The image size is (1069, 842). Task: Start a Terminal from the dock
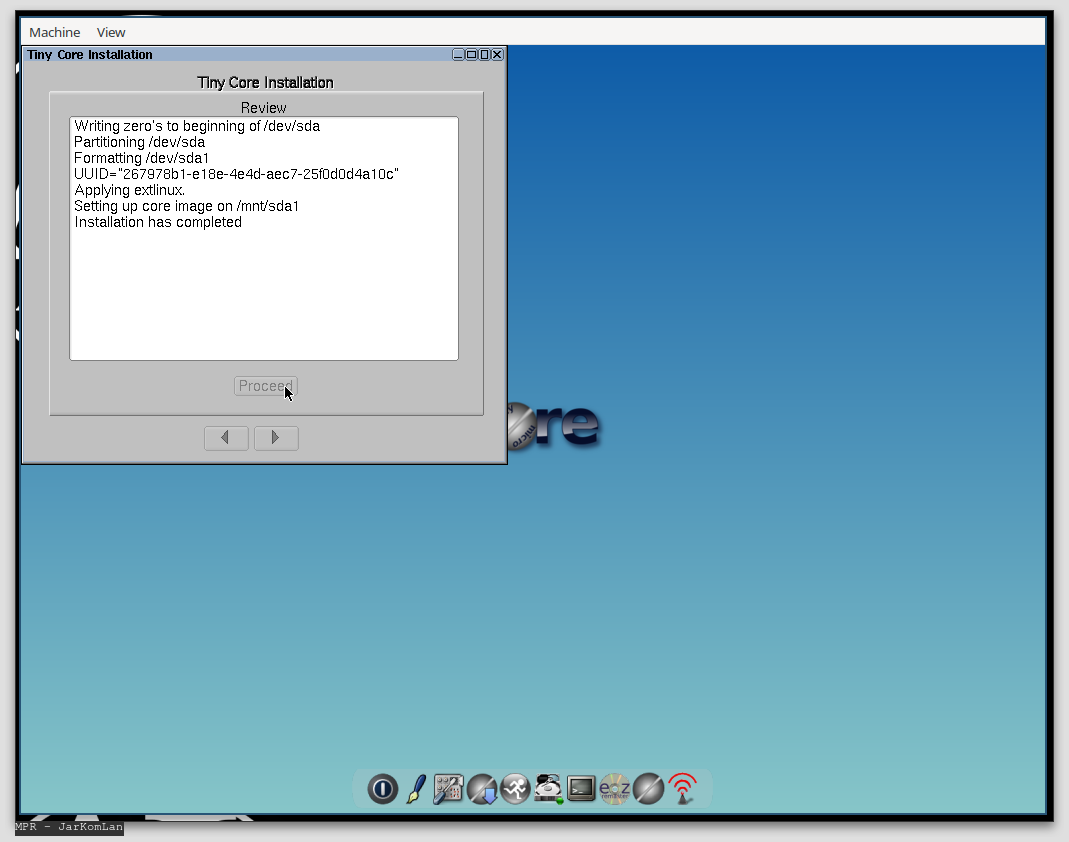pyautogui.click(x=581, y=789)
